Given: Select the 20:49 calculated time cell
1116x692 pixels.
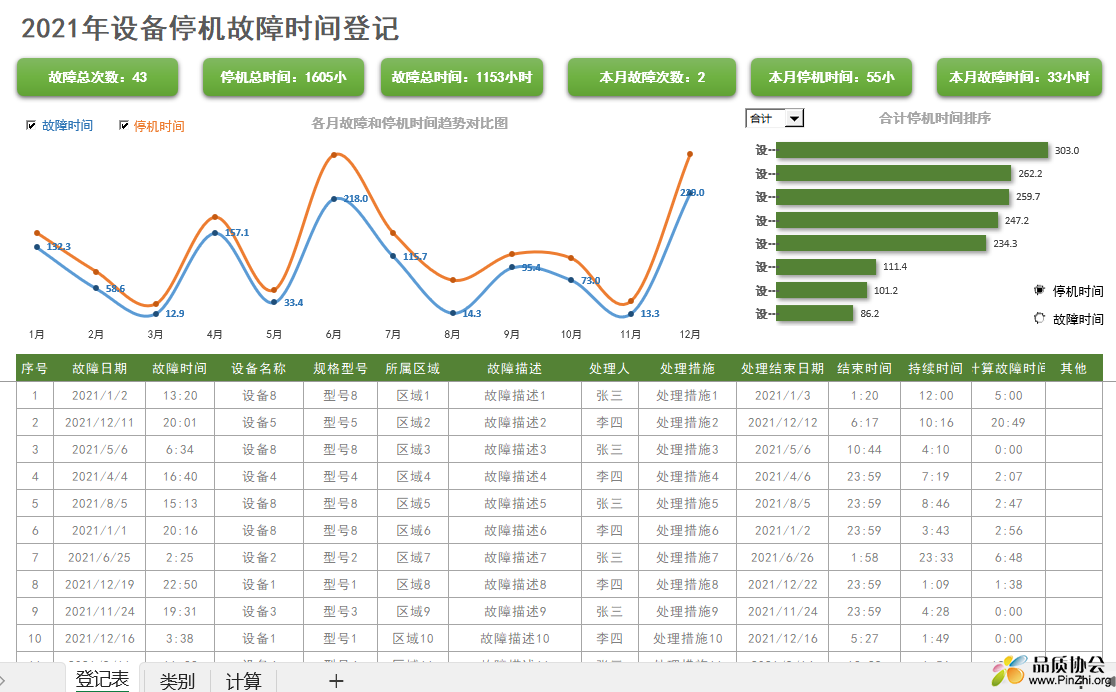Looking at the screenshot, I should tap(1009, 422).
